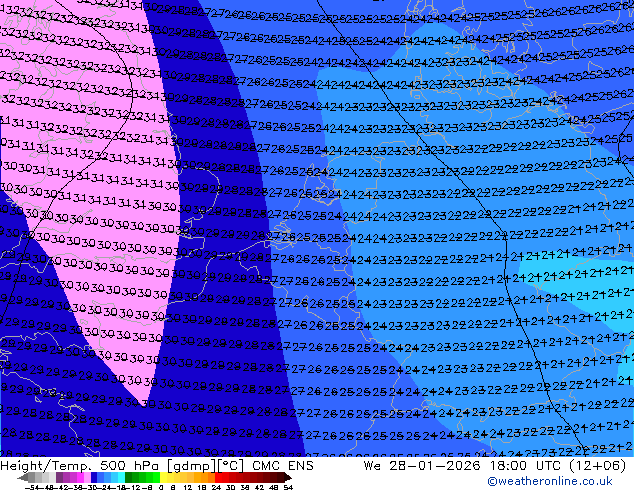
Task: Click the date "We 28-01-2026"
Action: pos(422,466)
